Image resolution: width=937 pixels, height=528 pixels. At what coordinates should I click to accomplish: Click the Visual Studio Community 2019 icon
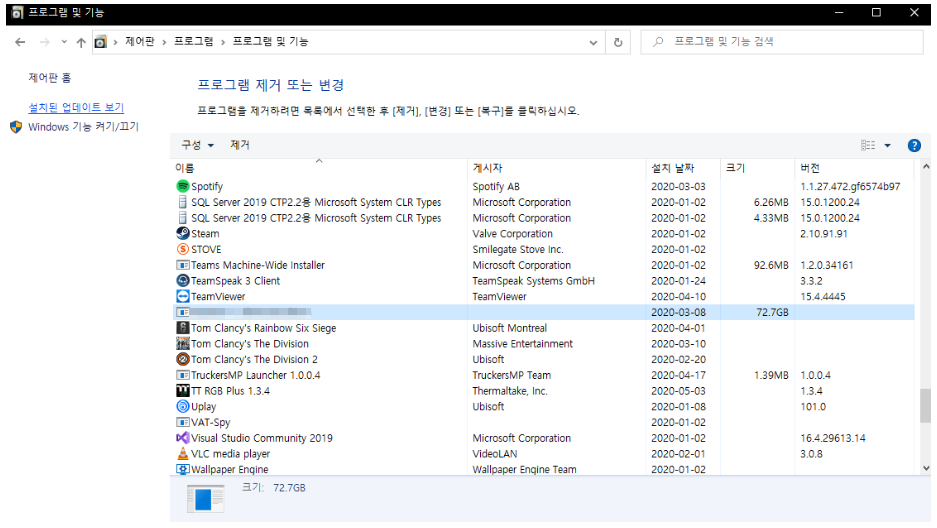(x=183, y=438)
